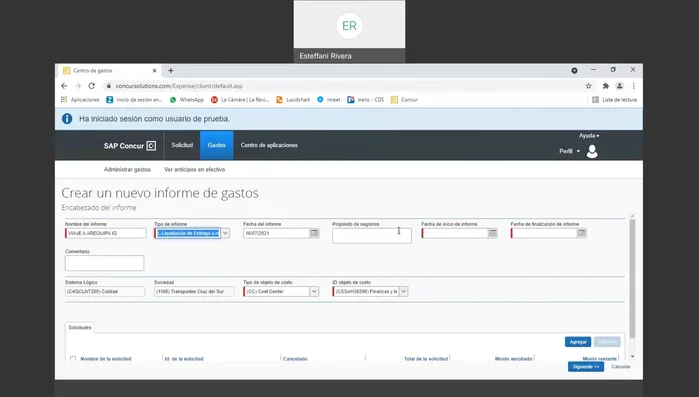Open the Aplicaciones bookmarks grid icon
Image resolution: width=699 pixels, height=397 pixels.
pos(64,100)
